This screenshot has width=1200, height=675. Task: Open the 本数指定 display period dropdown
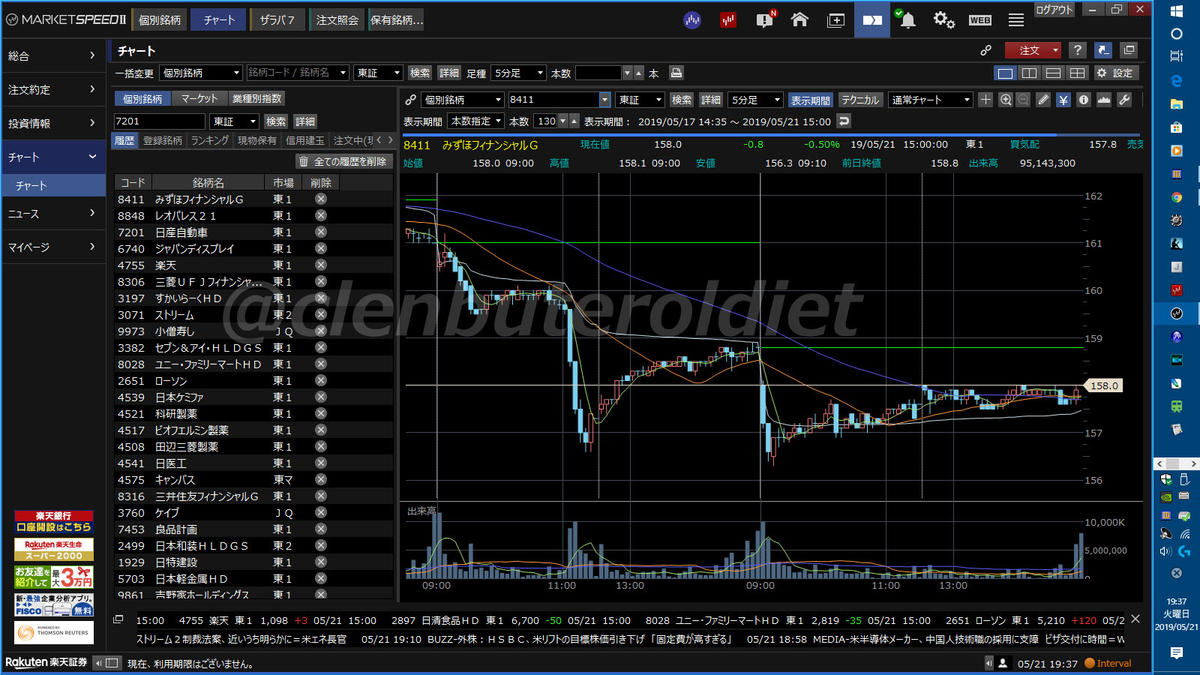pos(476,120)
